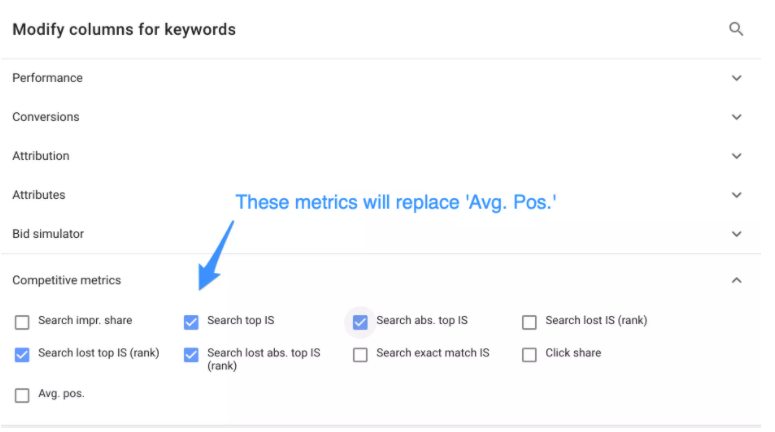Expand the Conversions section chevron
This screenshot has width=775, height=432.
point(737,117)
